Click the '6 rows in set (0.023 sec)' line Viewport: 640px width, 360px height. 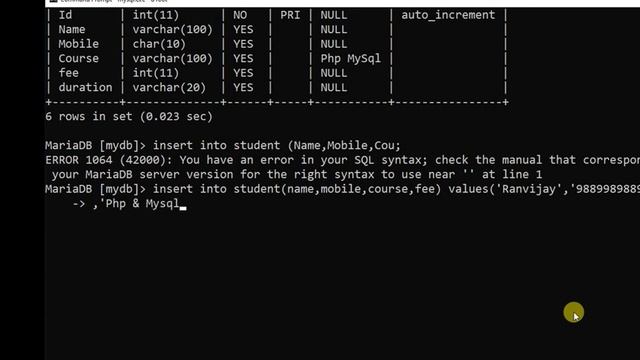[129, 117]
